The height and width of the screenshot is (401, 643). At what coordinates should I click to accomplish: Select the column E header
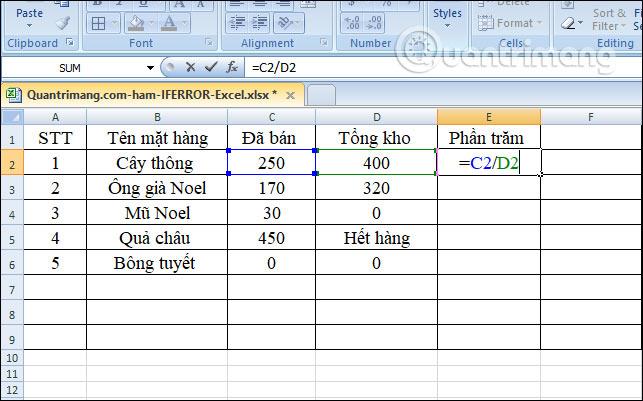pos(489,117)
